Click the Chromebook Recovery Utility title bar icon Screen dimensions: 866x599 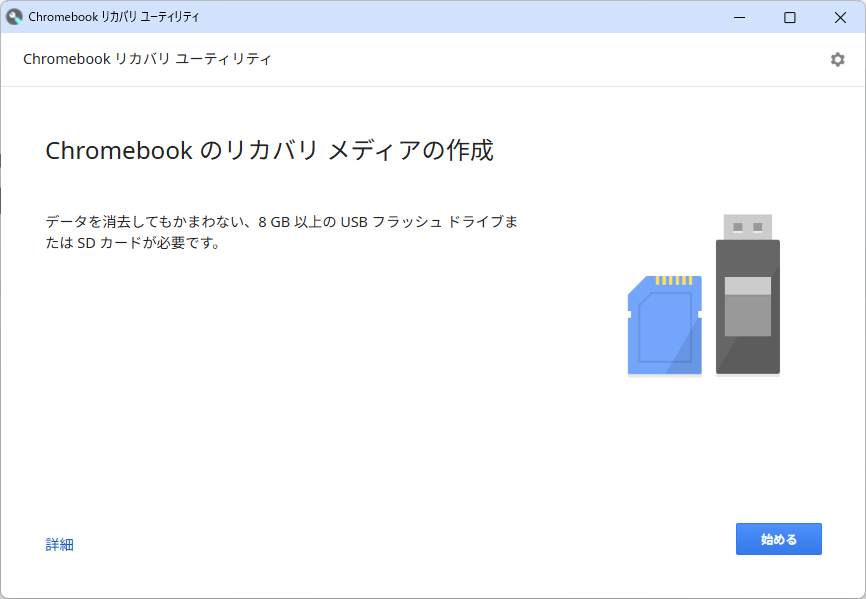click(13, 16)
